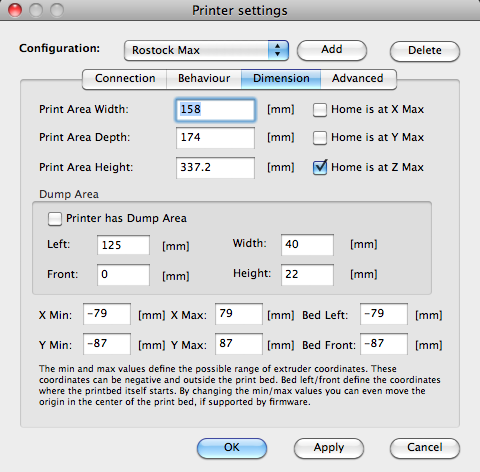Tick Printer has Dump Area checkbox
The height and width of the screenshot is (472, 480).
coord(55,219)
